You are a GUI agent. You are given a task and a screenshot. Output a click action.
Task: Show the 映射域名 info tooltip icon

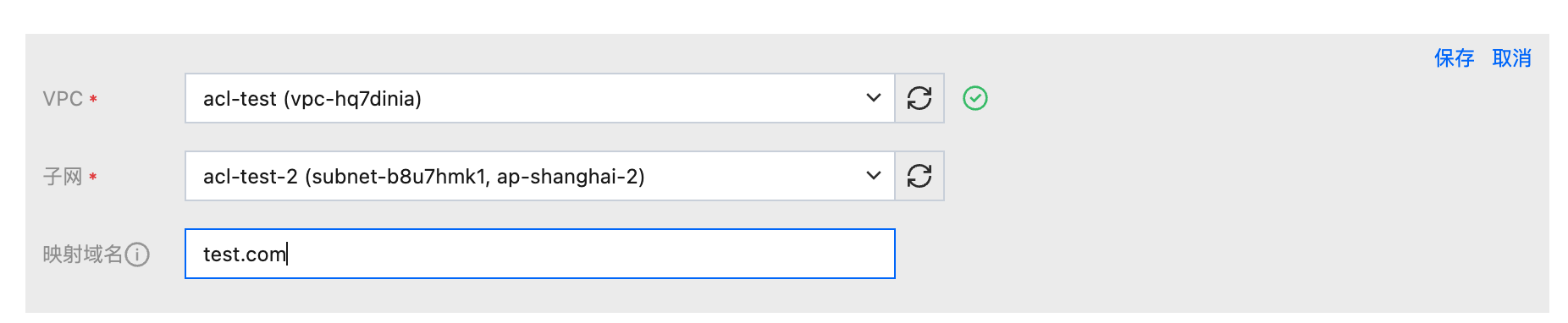pyautogui.click(x=137, y=255)
